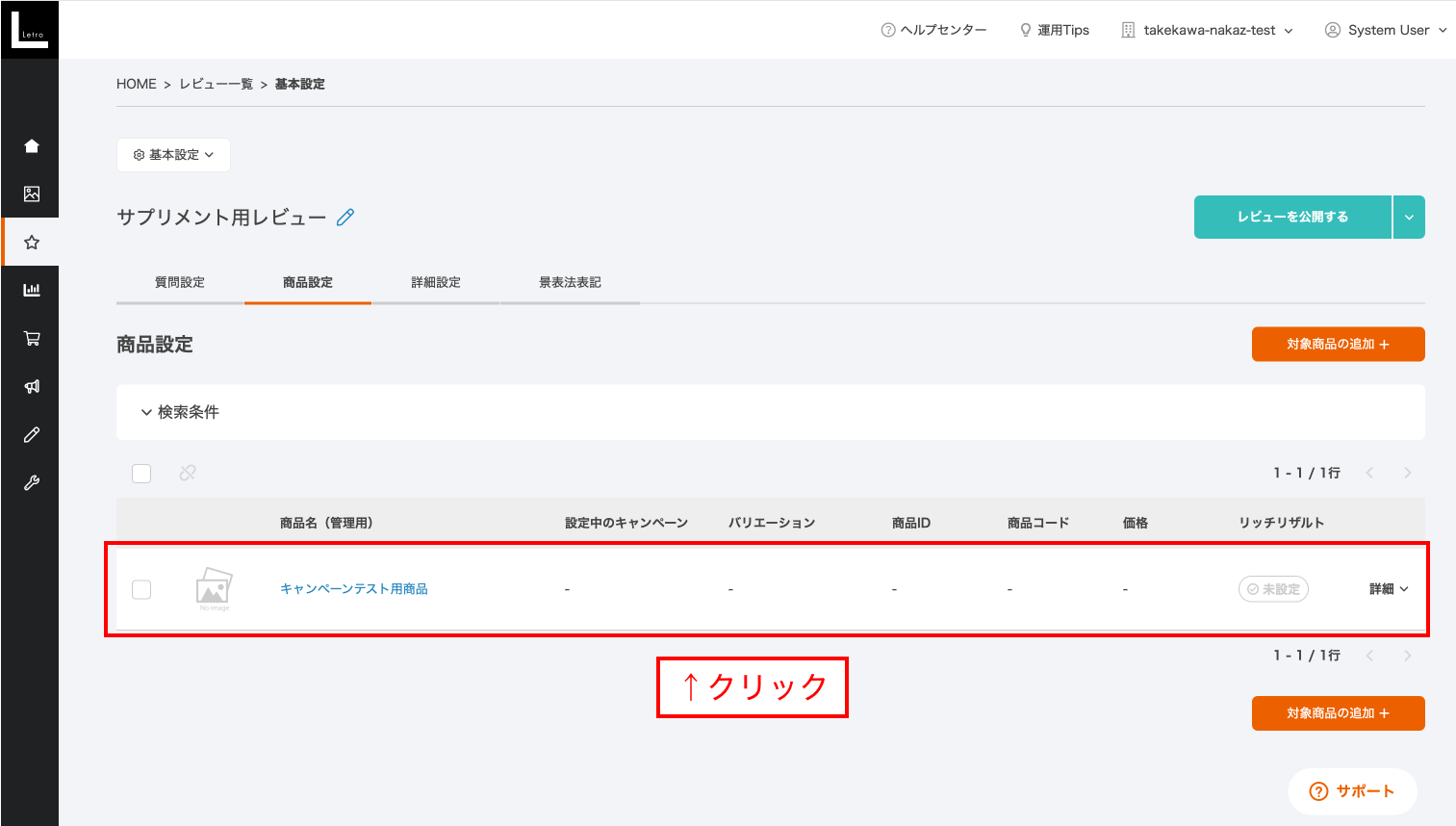Click the product No image thumbnail

pyautogui.click(x=214, y=588)
